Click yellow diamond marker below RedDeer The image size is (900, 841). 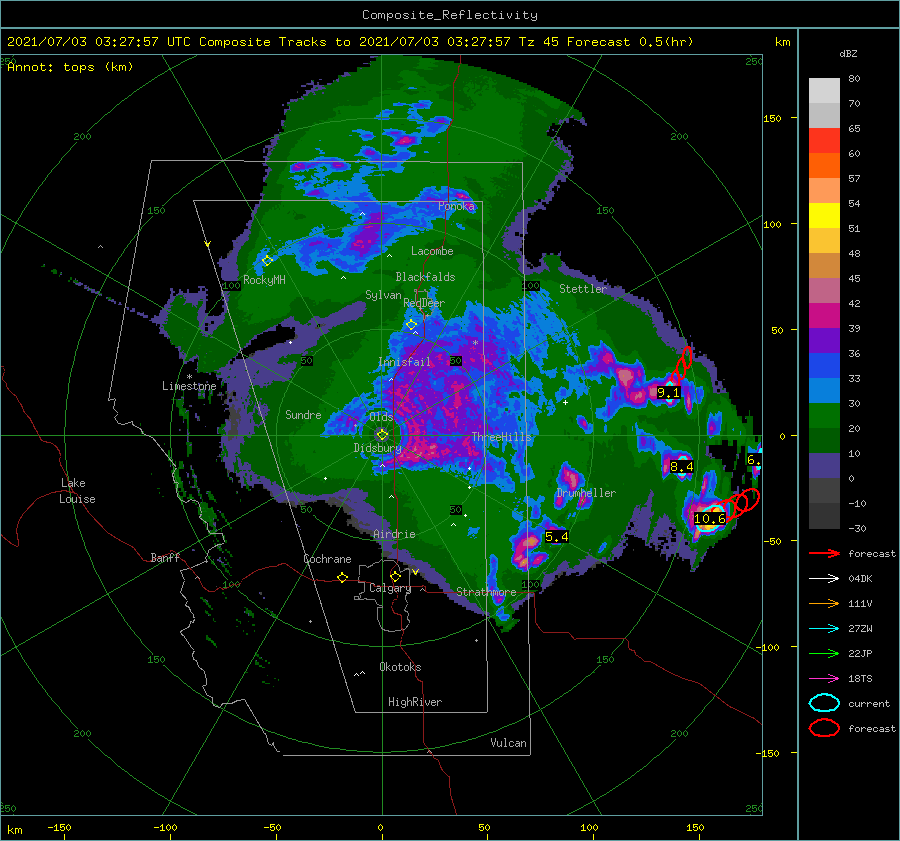[412, 325]
